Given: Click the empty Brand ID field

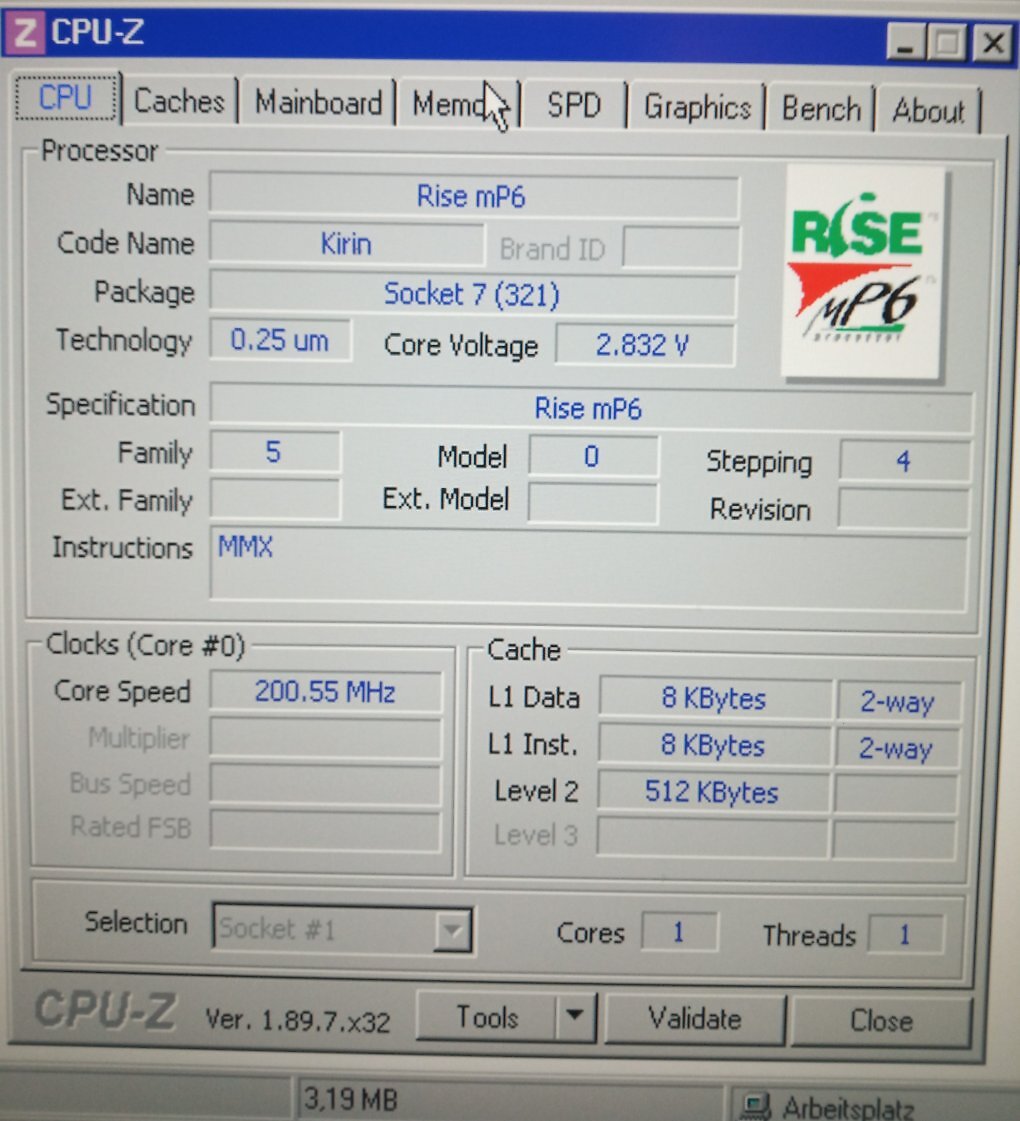Looking at the screenshot, I should (x=681, y=248).
